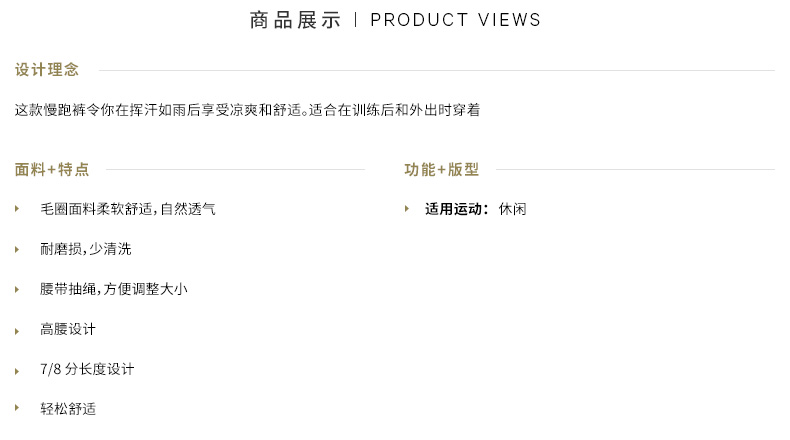
Task: Click the 商品展示 title text
Action: coord(296,20)
